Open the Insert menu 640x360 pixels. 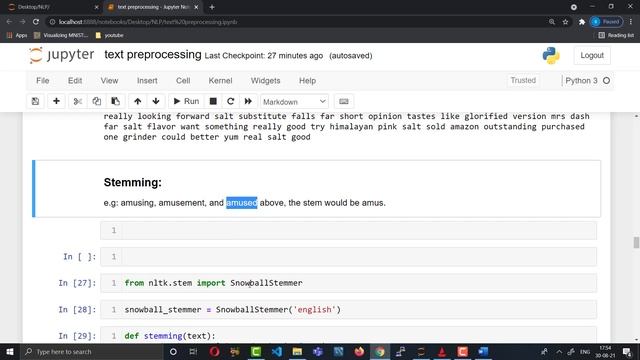point(147,81)
